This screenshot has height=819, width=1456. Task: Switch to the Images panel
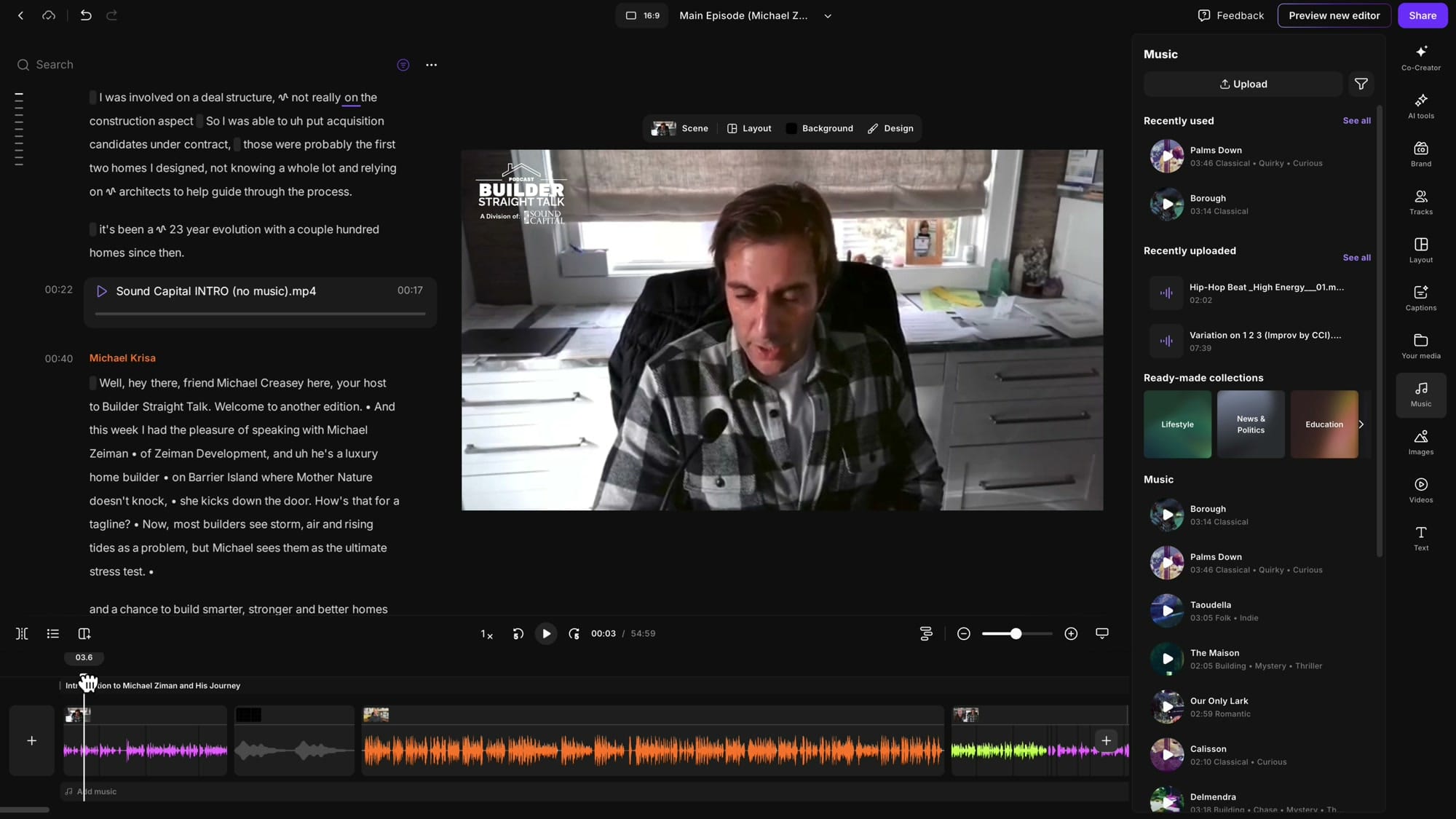pos(1420,441)
